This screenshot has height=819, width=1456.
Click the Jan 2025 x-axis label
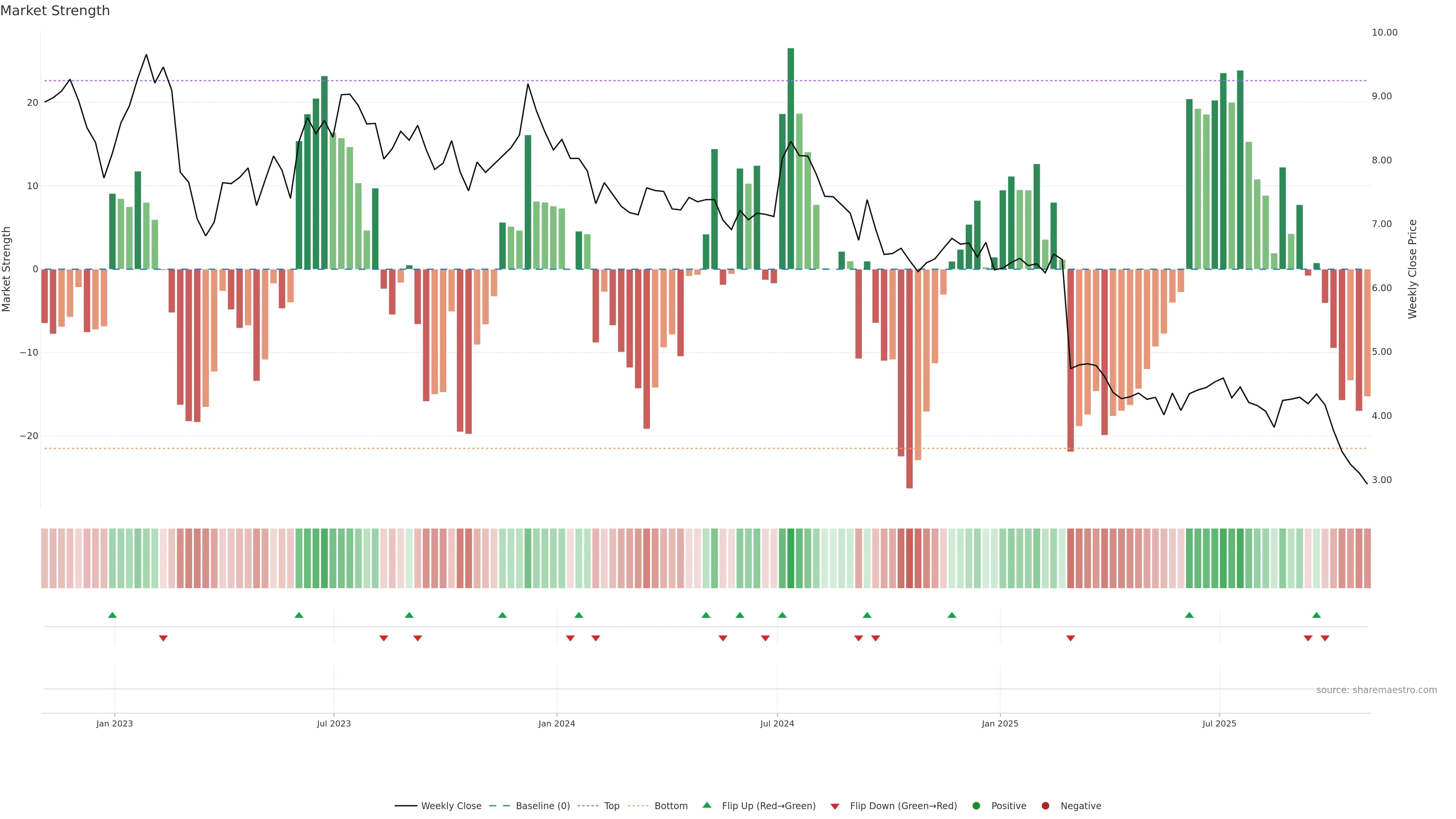(x=1000, y=723)
